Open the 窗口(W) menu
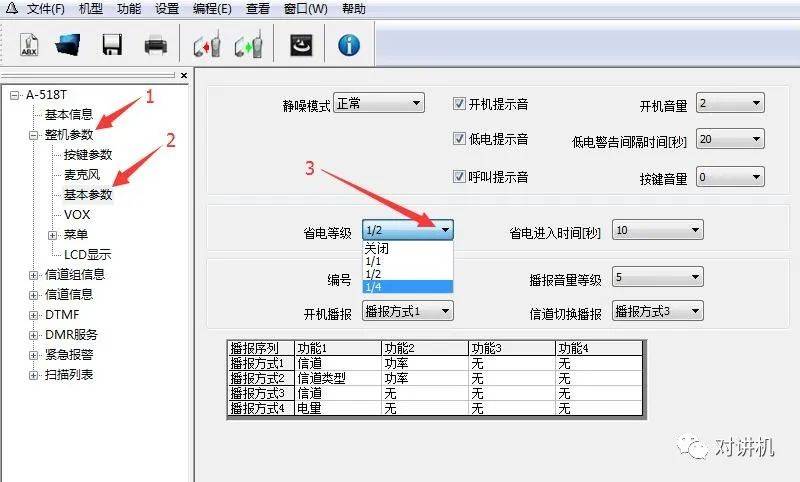This screenshot has height=482, width=800. coord(306,9)
